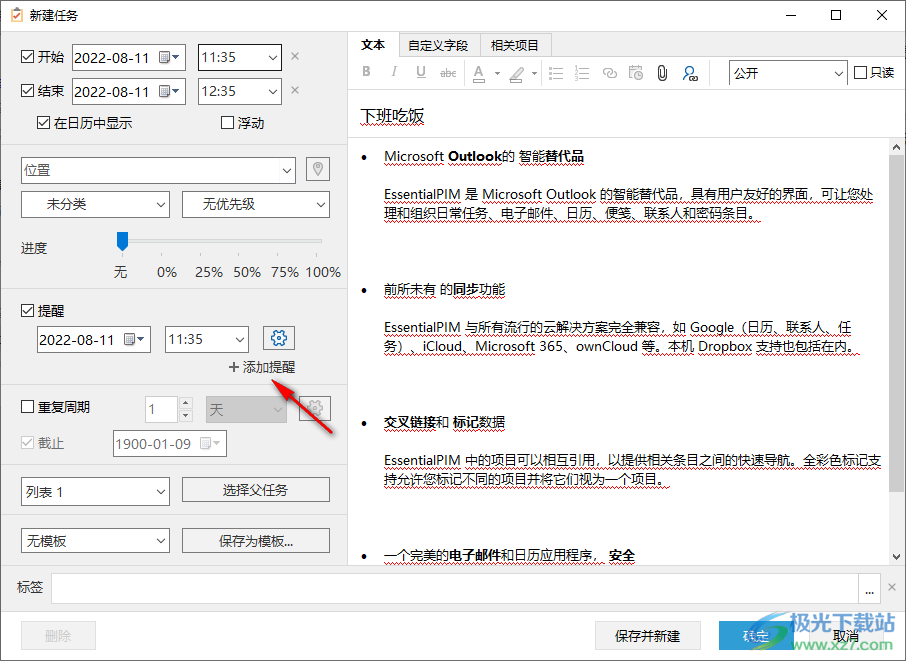The width and height of the screenshot is (906, 661).
Task: Click into the 标签 tags input field
Action: click(x=455, y=589)
